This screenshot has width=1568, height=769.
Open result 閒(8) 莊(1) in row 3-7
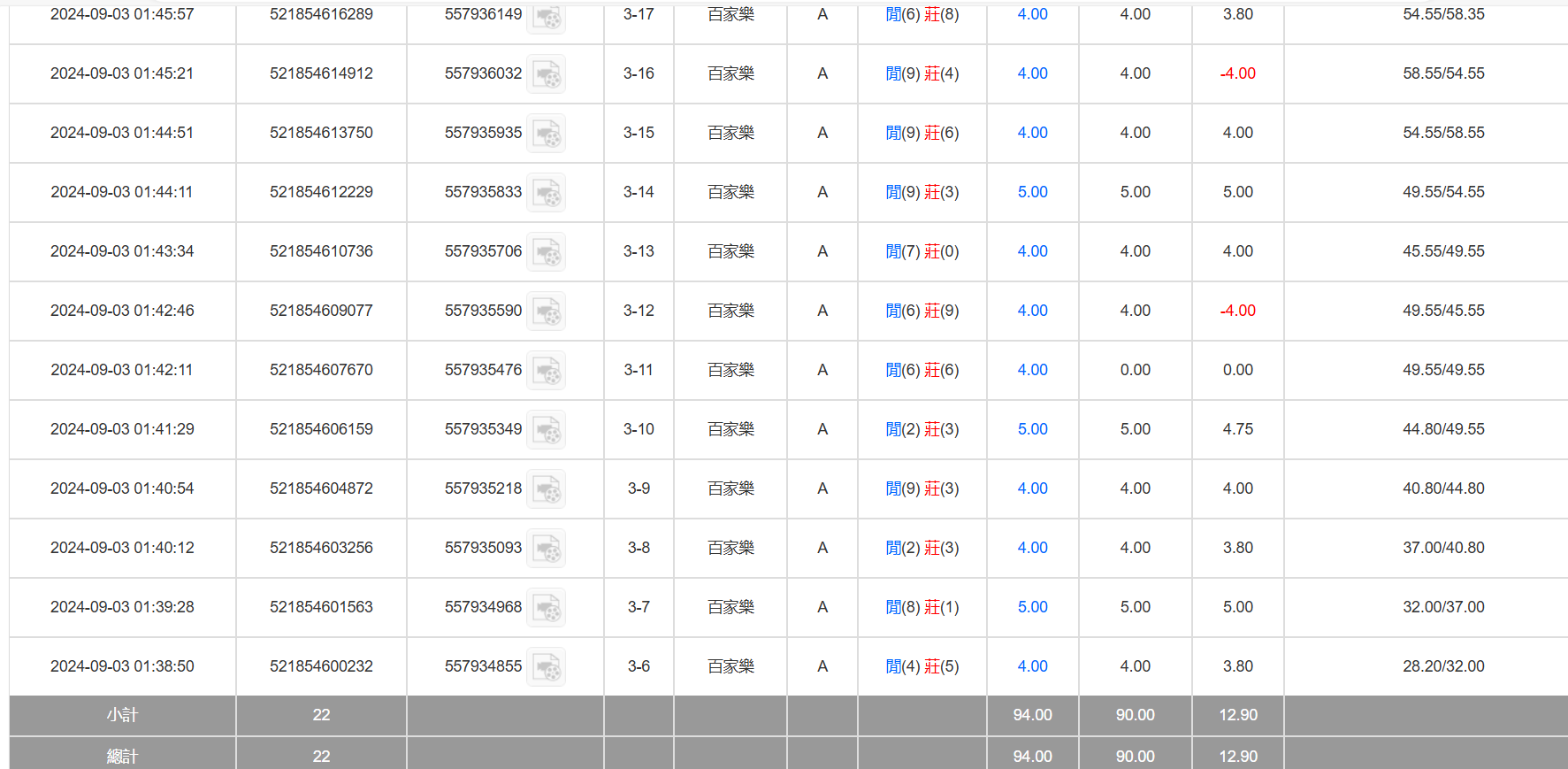tap(922, 607)
